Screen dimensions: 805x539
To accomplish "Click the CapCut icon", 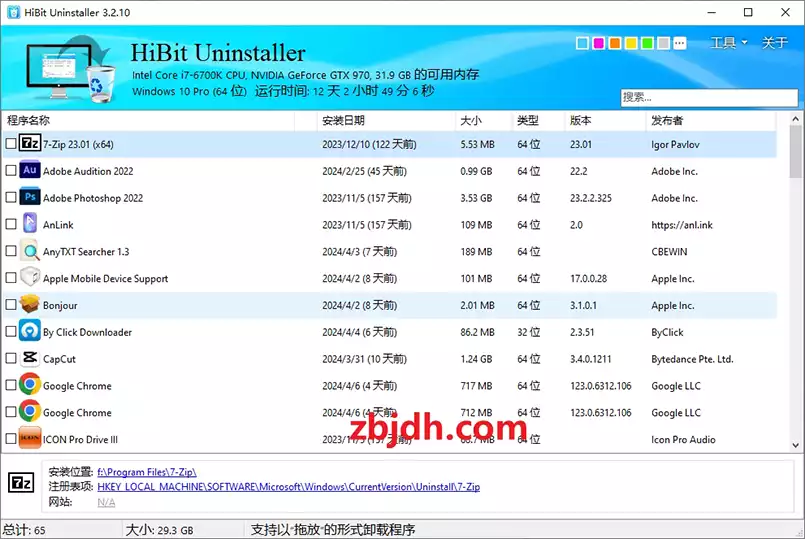I will point(30,358).
